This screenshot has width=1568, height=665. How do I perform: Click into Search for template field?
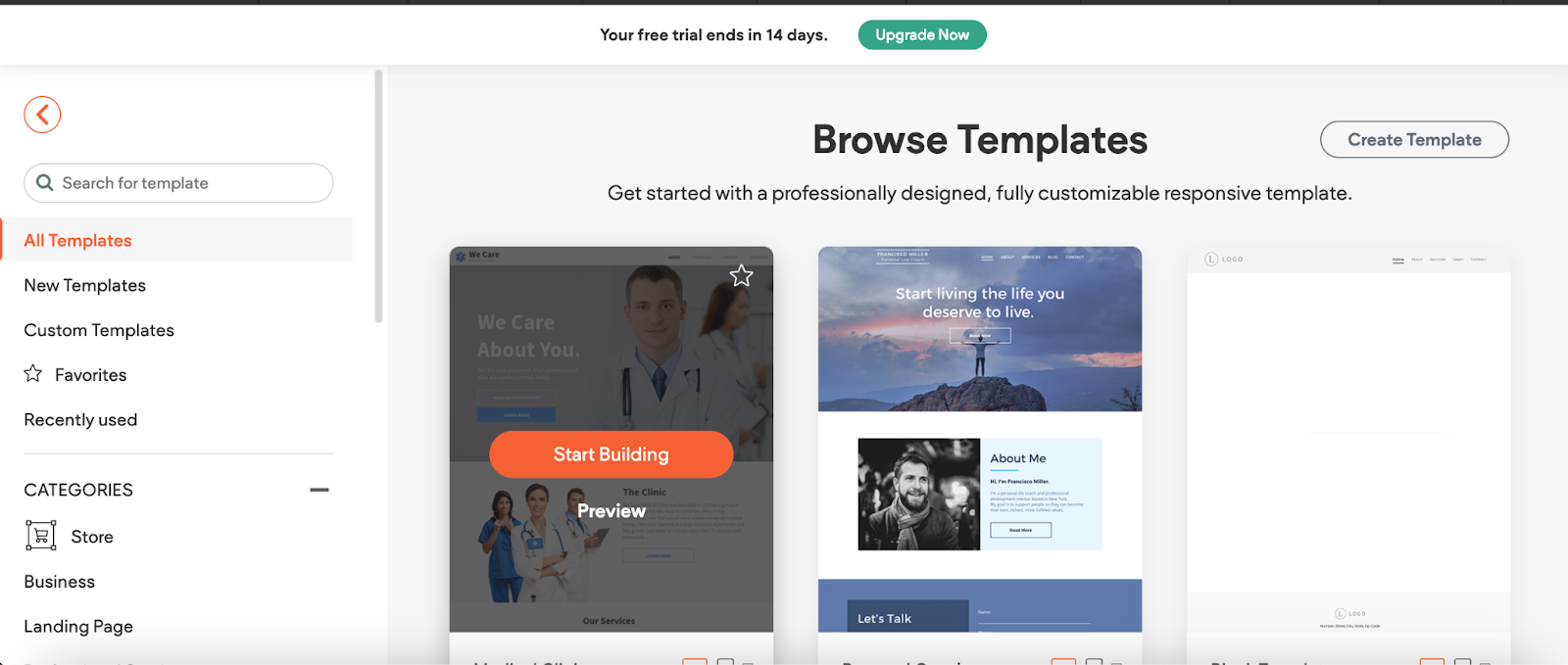click(178, 183)
